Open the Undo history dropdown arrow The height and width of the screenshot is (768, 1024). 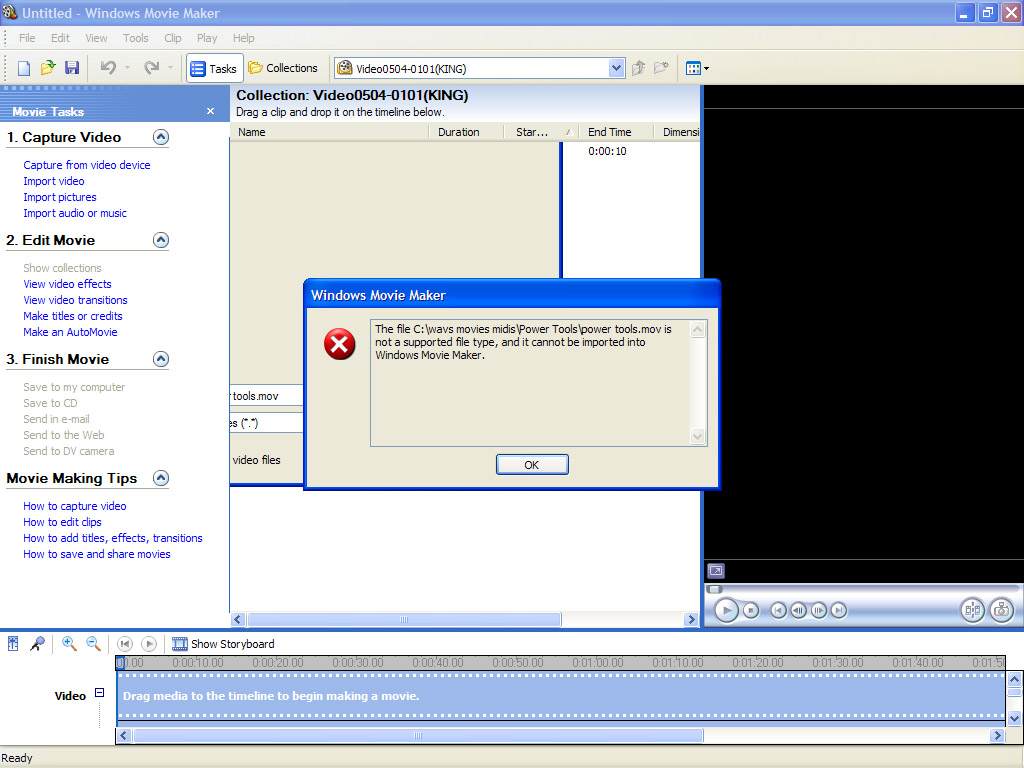127,68
